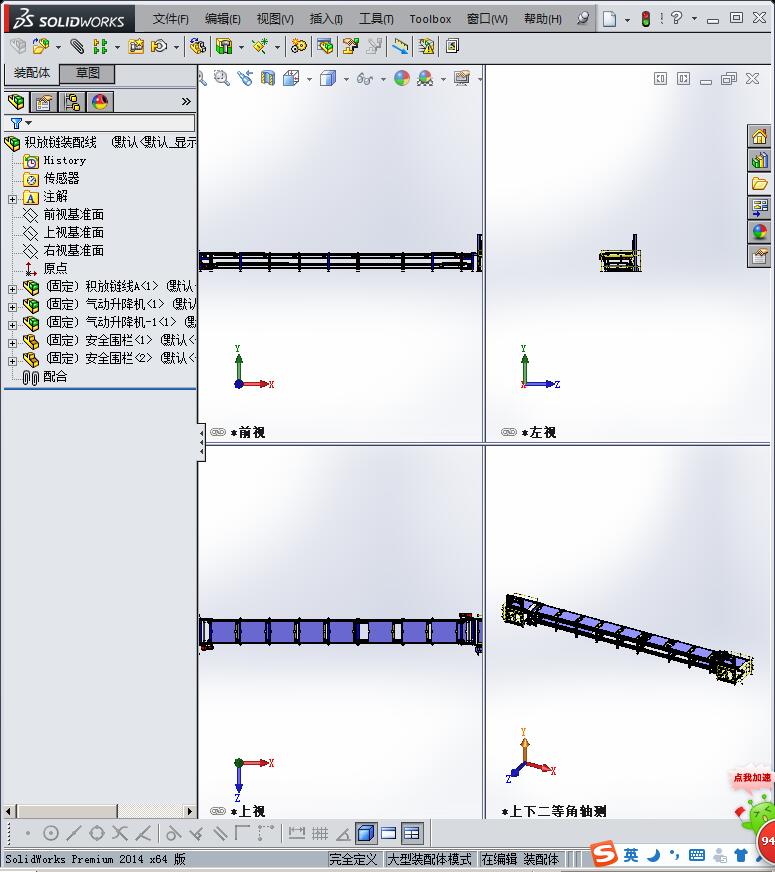Open the Display Style cube dropdown arrow
This screenshot has width=775, height=872.
click(346, 79)
